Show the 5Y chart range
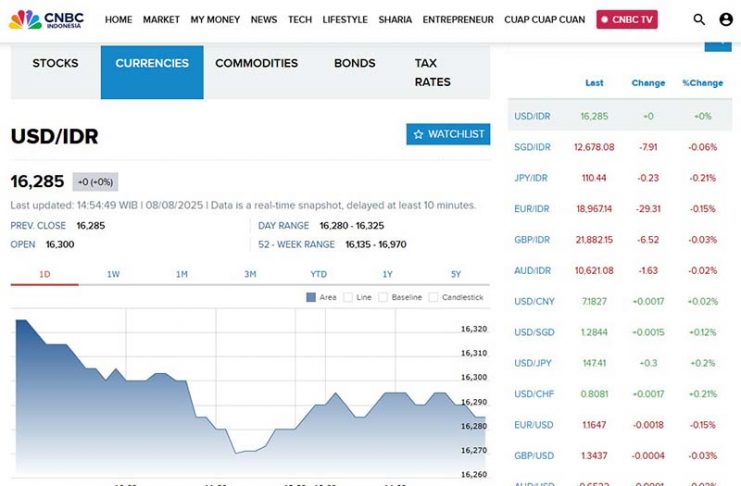This screenshot has width=741, height=486. 455,274
